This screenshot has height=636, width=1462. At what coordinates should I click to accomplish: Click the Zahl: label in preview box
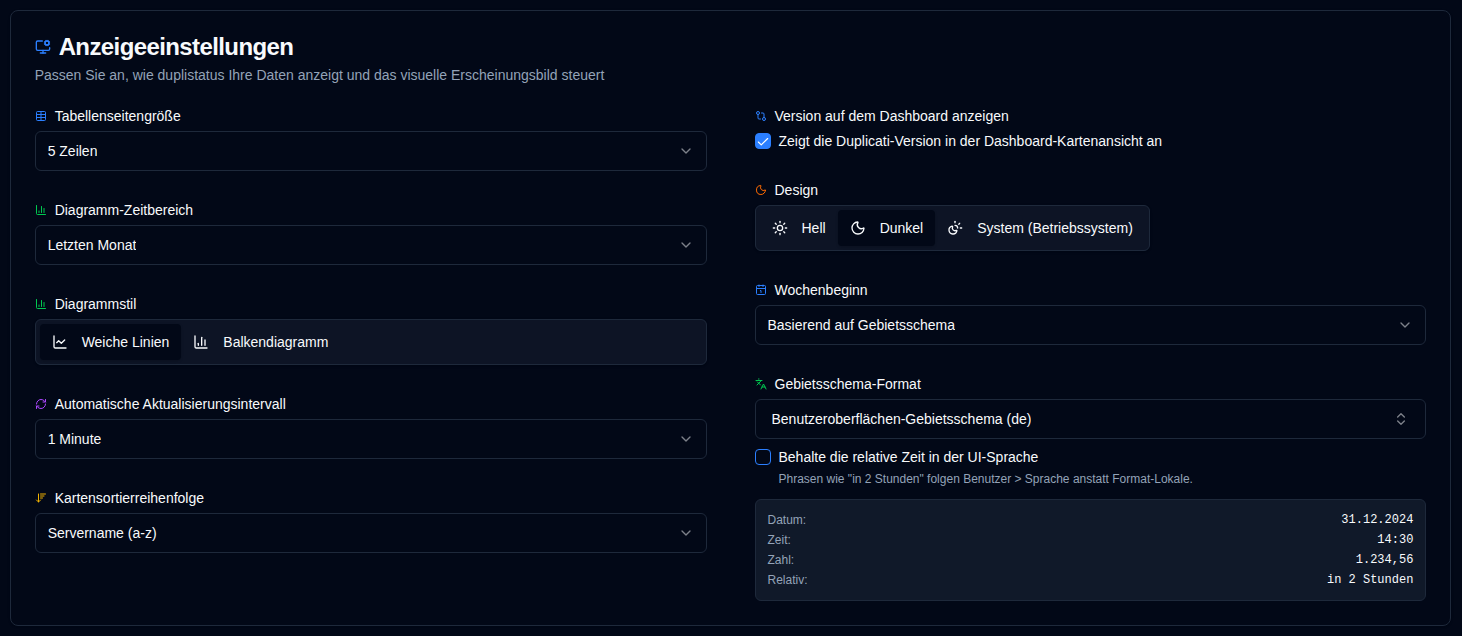(781, 560)
